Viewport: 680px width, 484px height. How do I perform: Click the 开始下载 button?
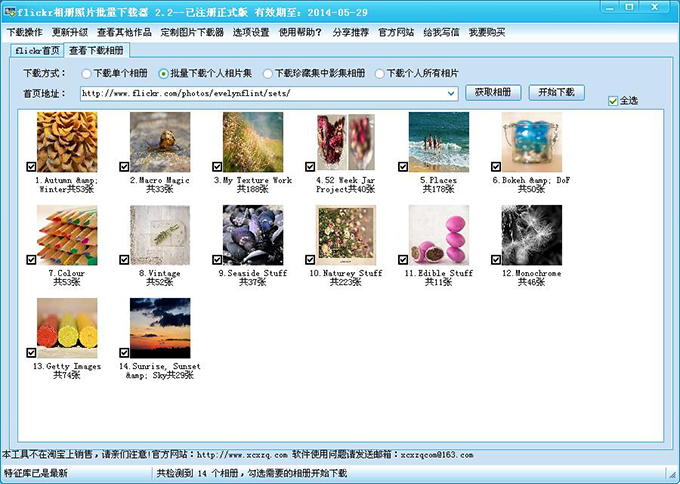(x=556, y=92)
